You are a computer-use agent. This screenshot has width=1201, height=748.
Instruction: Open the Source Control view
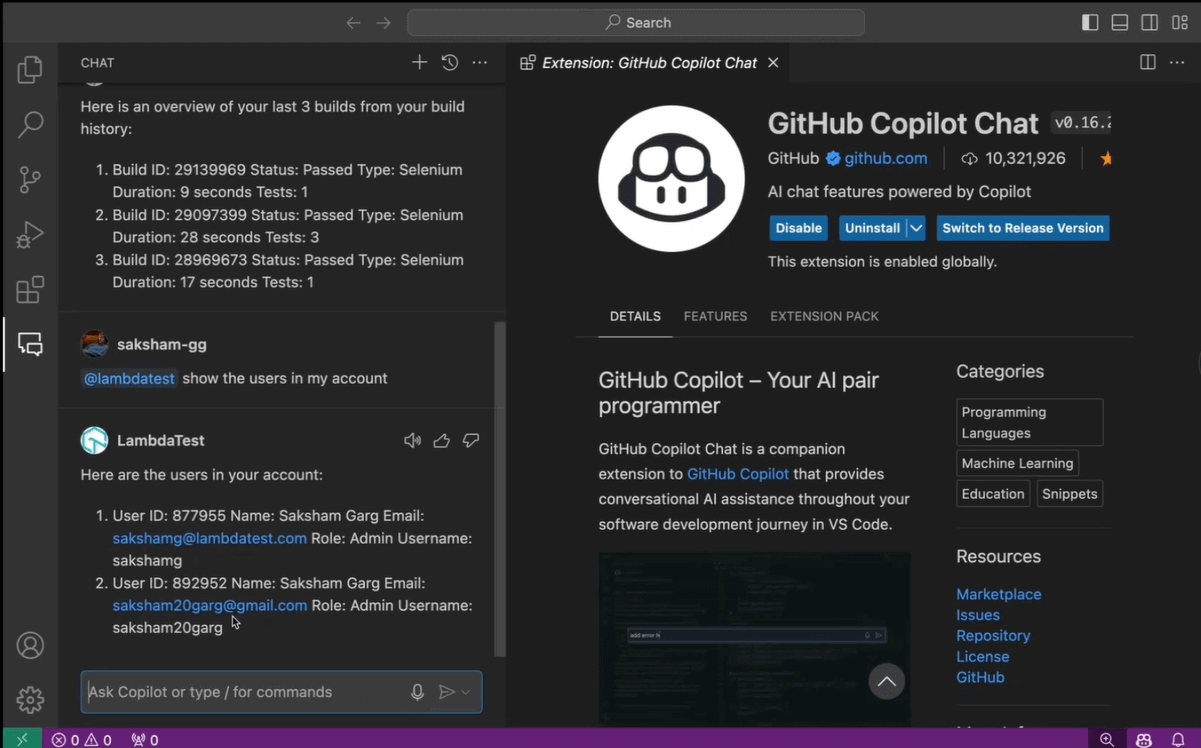30,180
